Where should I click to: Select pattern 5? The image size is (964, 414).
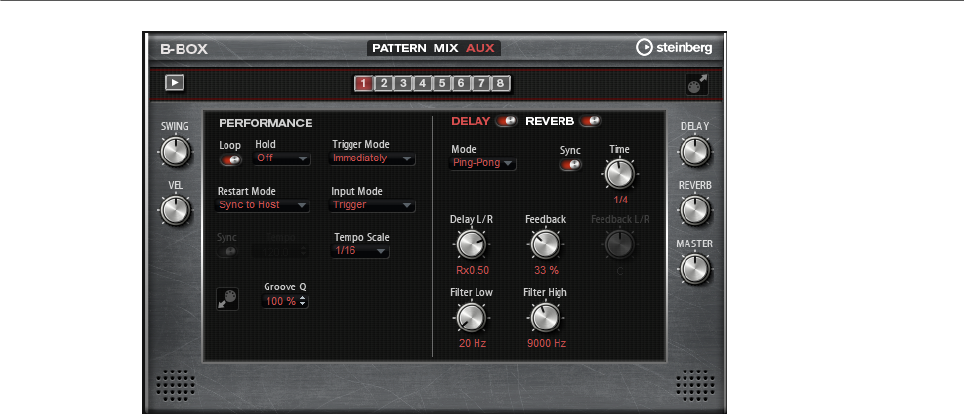(x=441, y=84)
